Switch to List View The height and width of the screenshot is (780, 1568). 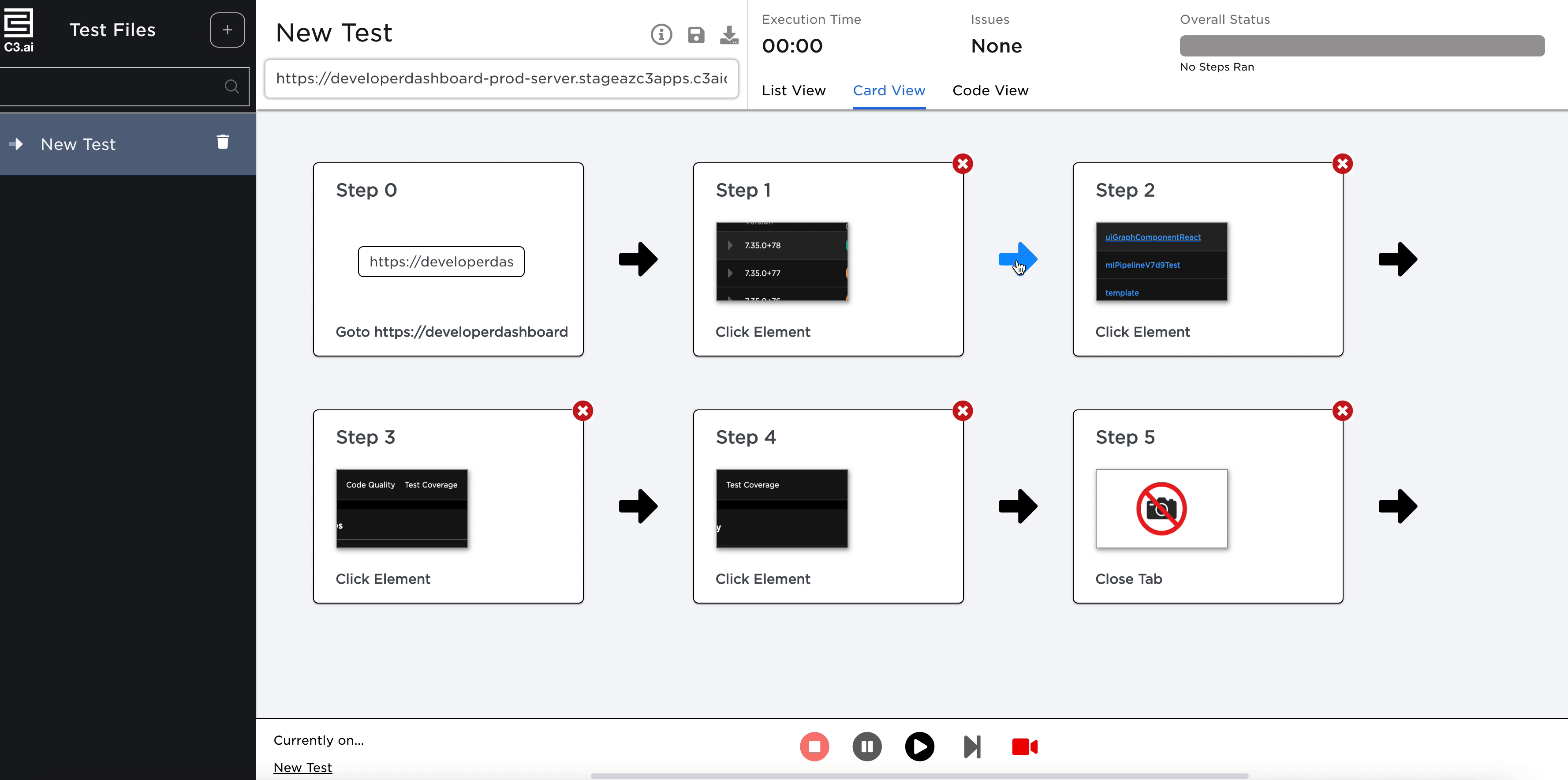[793, 90]
